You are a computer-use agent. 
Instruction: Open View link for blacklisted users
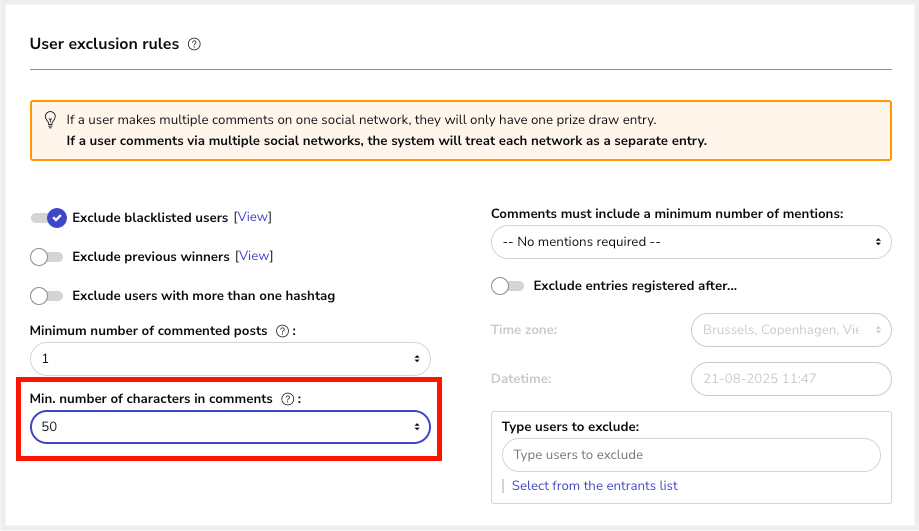pos(252,217)
